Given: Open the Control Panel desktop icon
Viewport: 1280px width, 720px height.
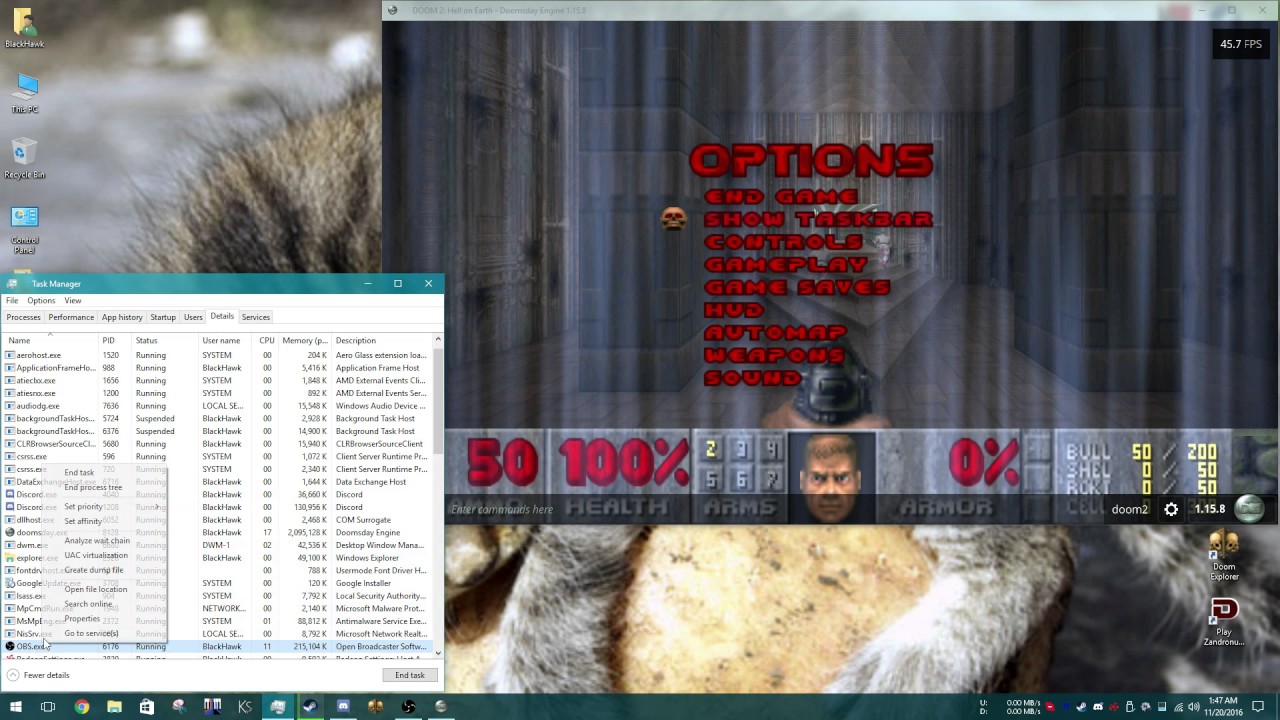Looking at the screenshot, I should pos(25,230).
